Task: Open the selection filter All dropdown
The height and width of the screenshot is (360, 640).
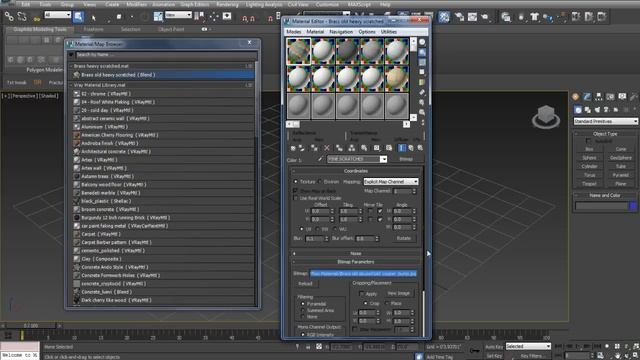Action: (x=58, y=15)
